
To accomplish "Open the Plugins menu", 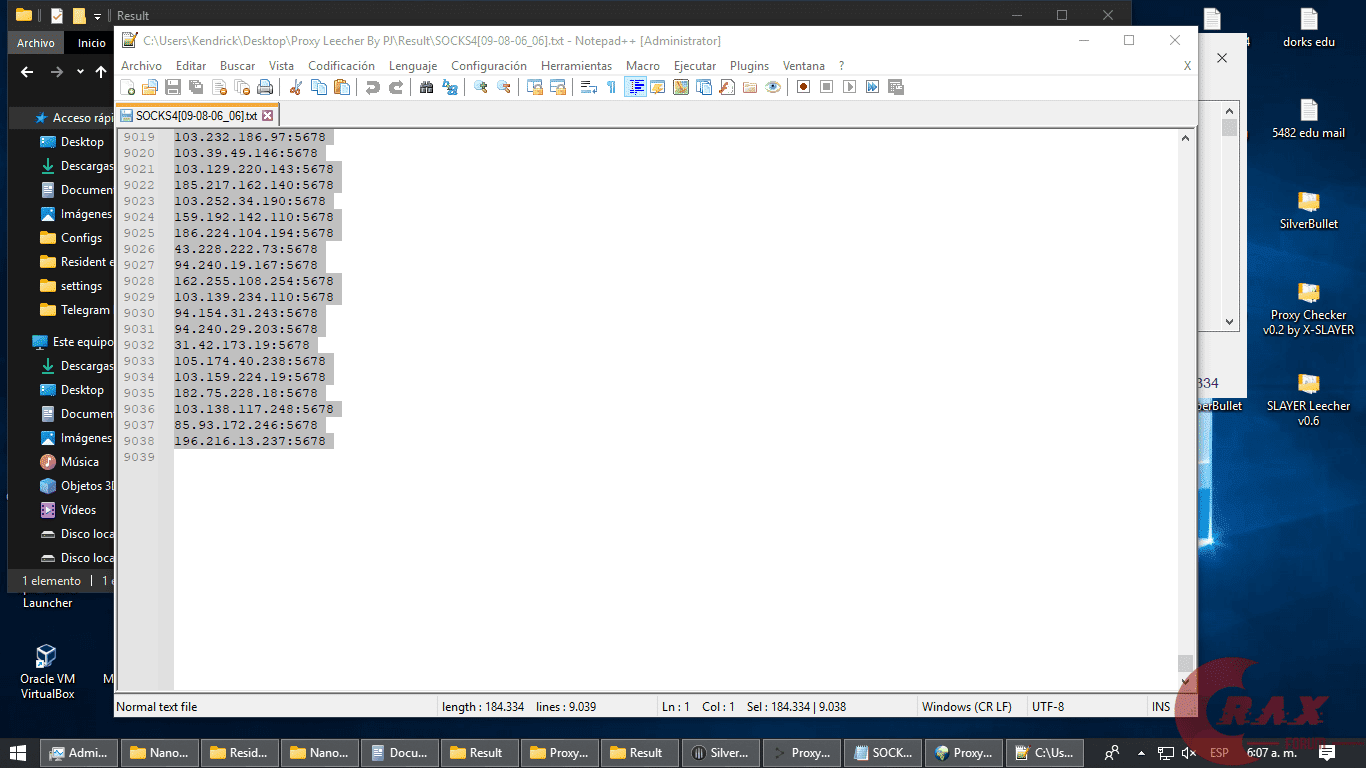I will [x=749, y=66].
